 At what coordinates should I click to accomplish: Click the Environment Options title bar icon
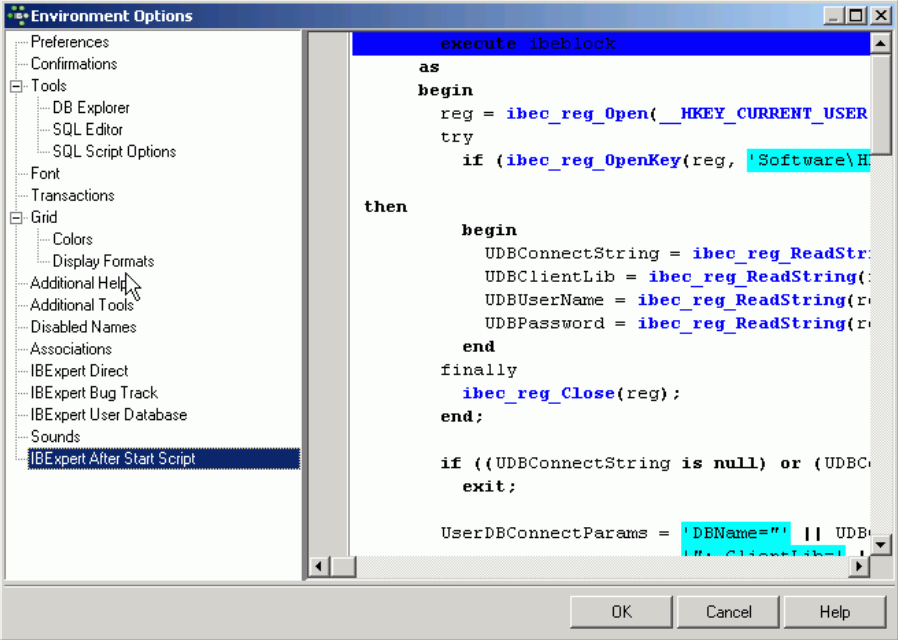(x=16, y=16)
